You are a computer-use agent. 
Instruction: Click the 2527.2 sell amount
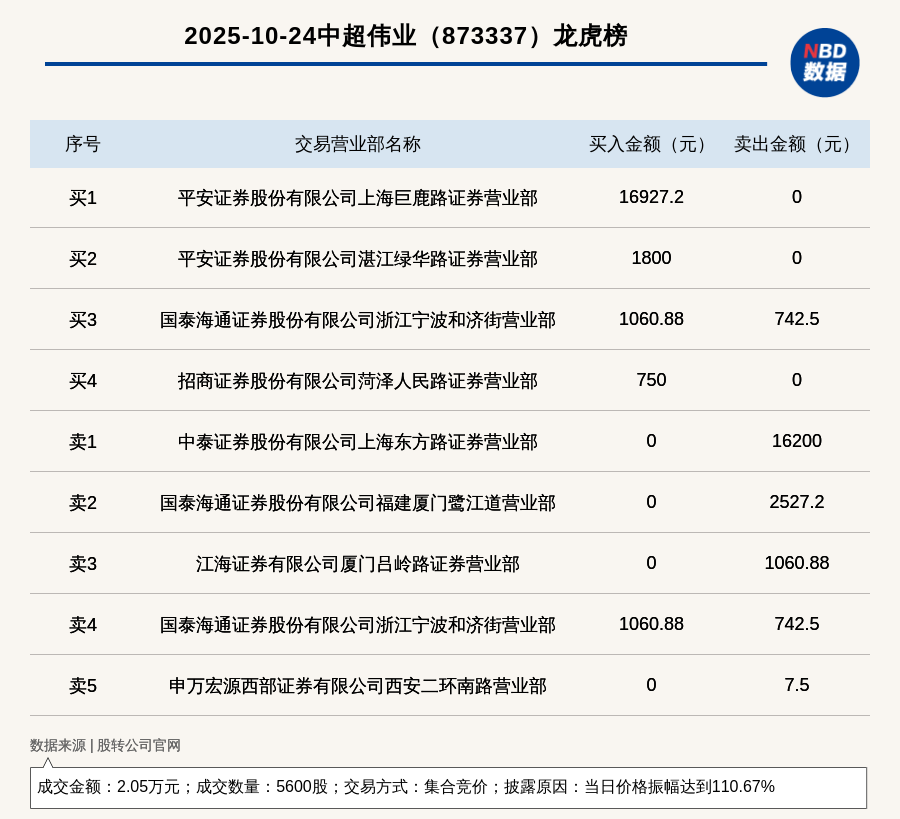tap(796, 502)
